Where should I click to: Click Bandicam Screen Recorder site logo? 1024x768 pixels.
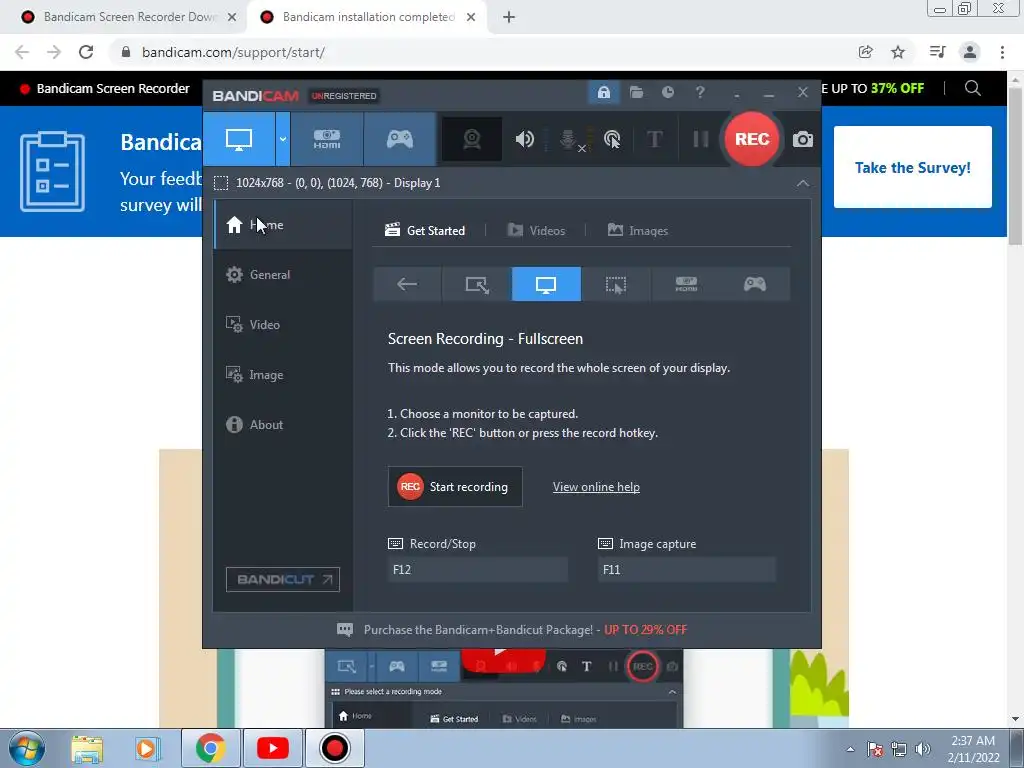pos(104,89)
